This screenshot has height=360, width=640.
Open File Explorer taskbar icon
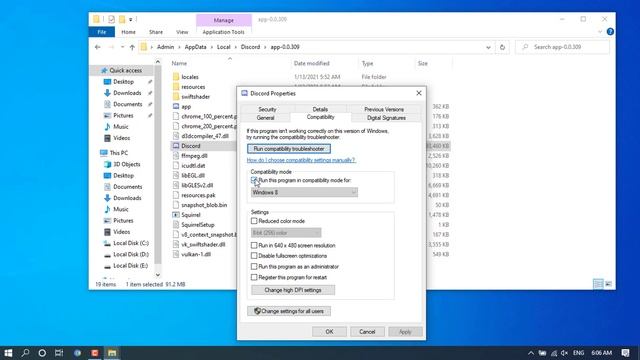[112, 353]
